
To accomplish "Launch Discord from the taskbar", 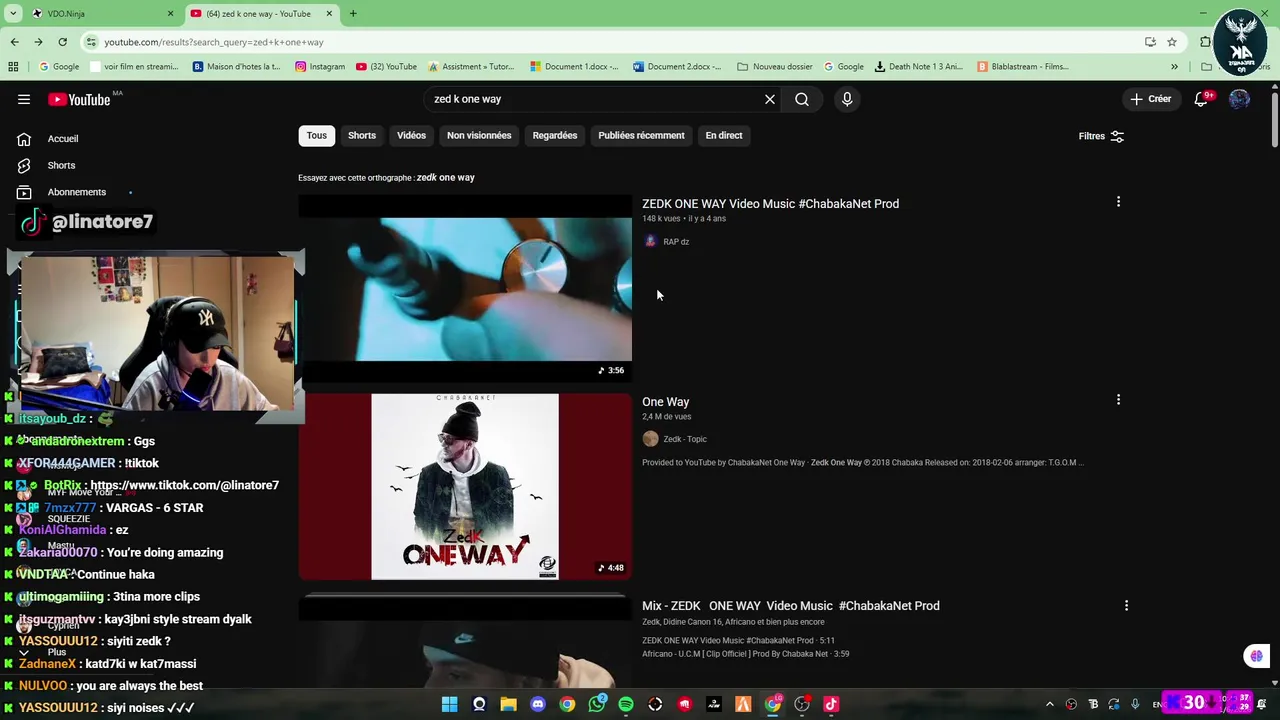I will 538,704.
